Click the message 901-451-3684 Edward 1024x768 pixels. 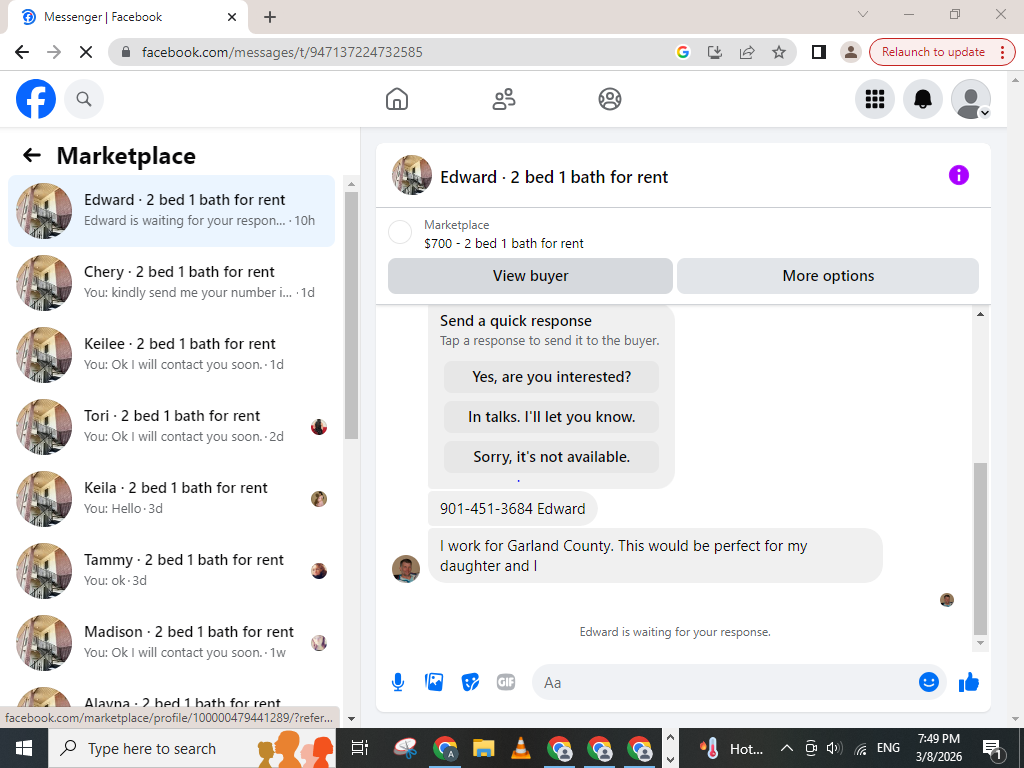513,509
